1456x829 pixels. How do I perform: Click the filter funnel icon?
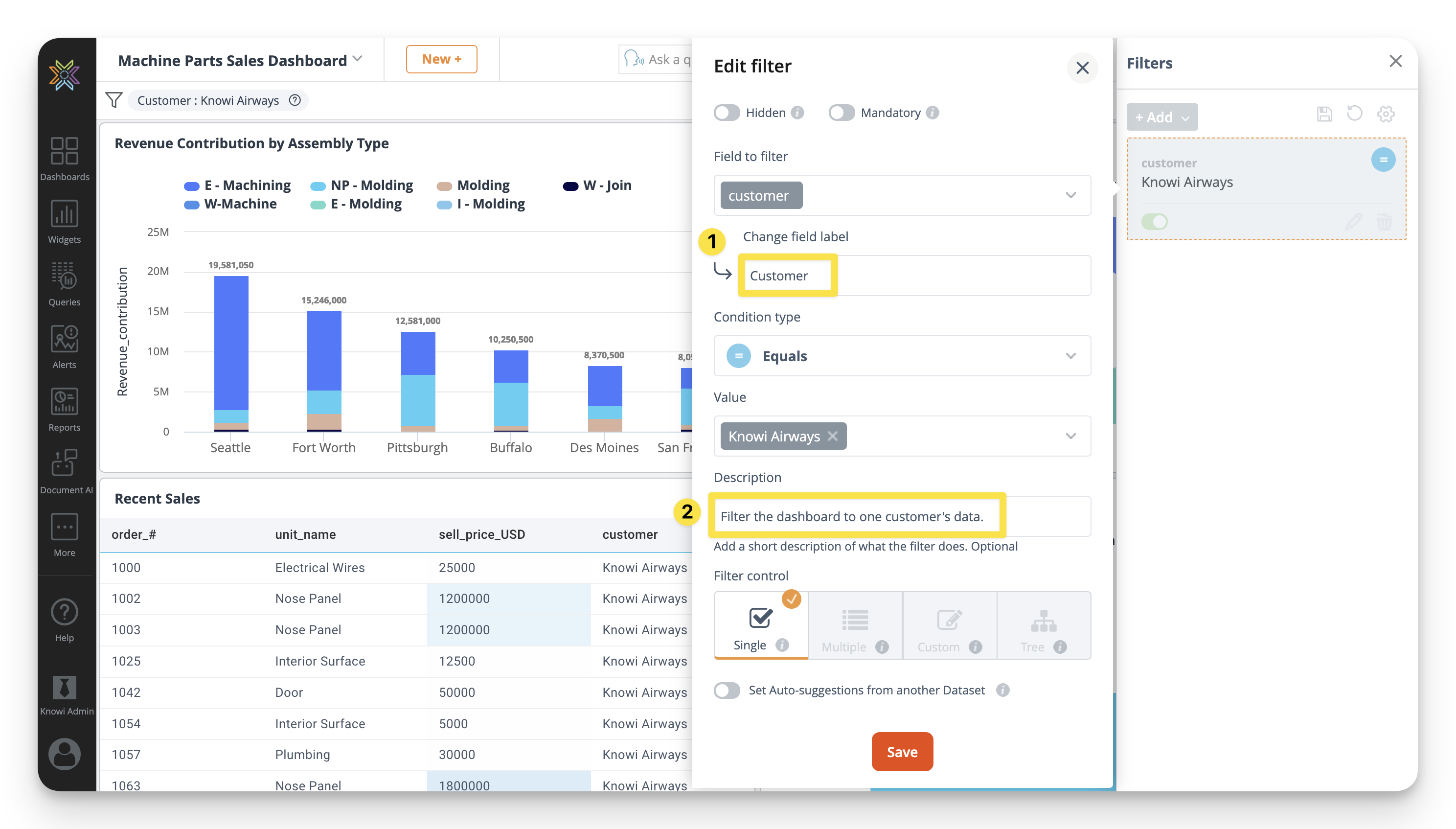coord(114,100)
